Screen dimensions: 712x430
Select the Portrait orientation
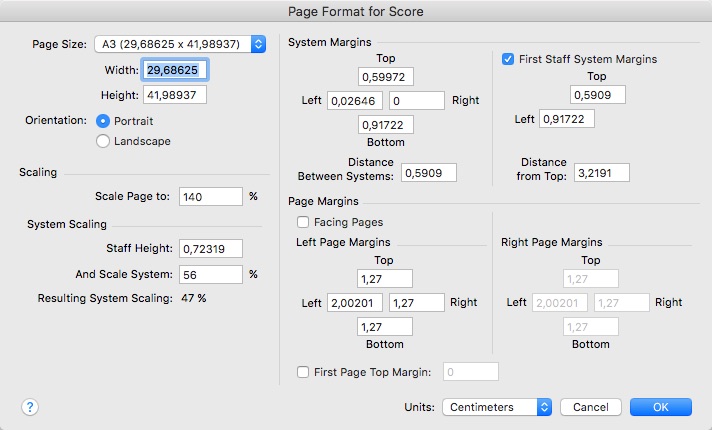click(x=103, y=120)
